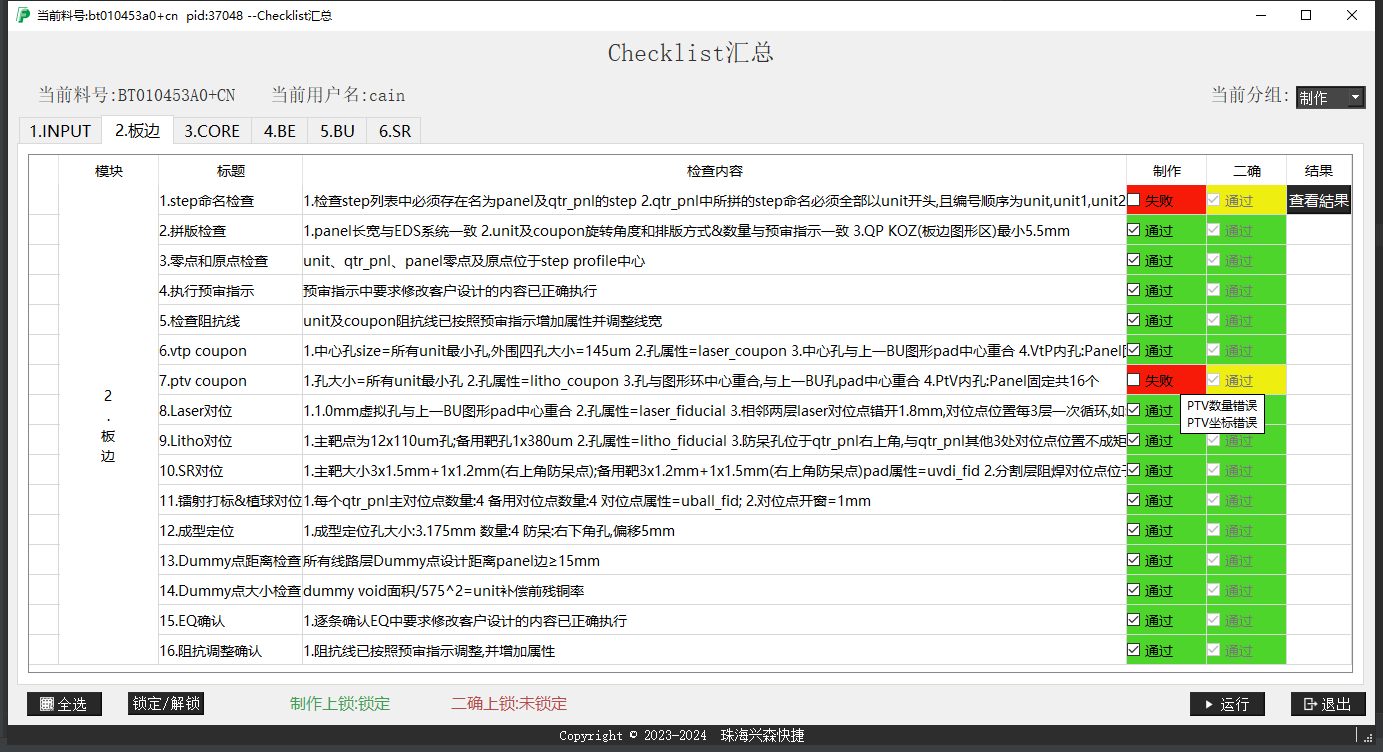This screenshot has width=1383, height=752.
Task: Open the 3.CORE tab
Action: pos(211,130)
